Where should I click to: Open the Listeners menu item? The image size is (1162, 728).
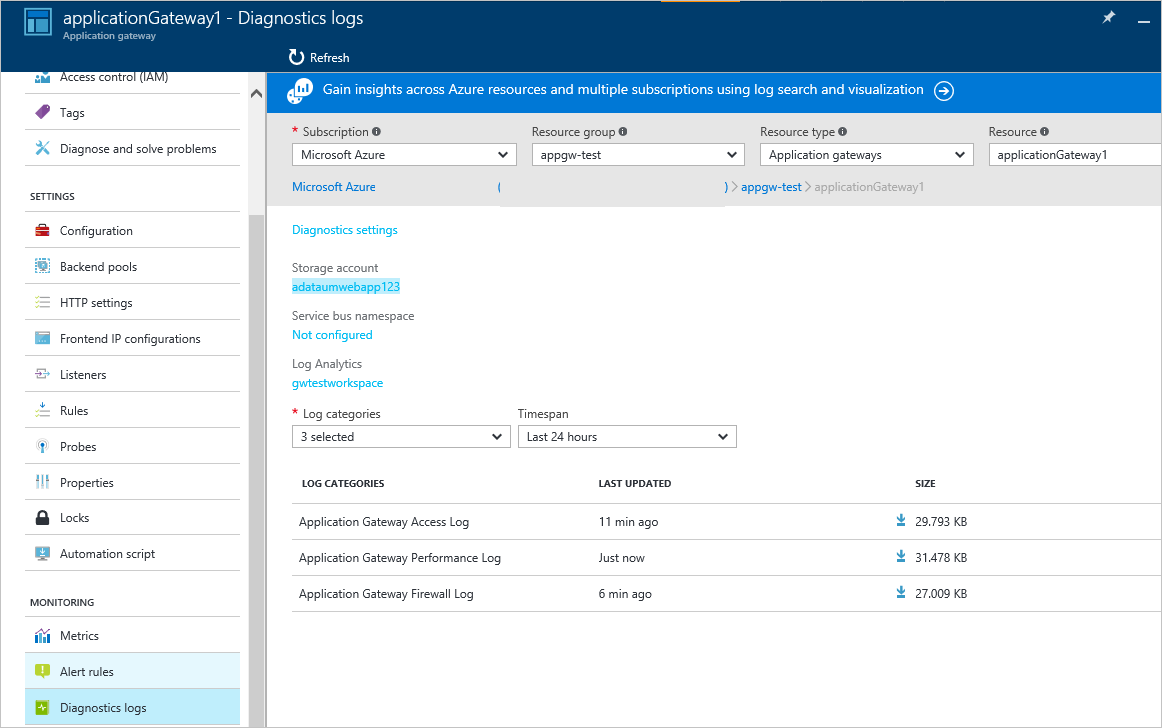coord(83,375)
